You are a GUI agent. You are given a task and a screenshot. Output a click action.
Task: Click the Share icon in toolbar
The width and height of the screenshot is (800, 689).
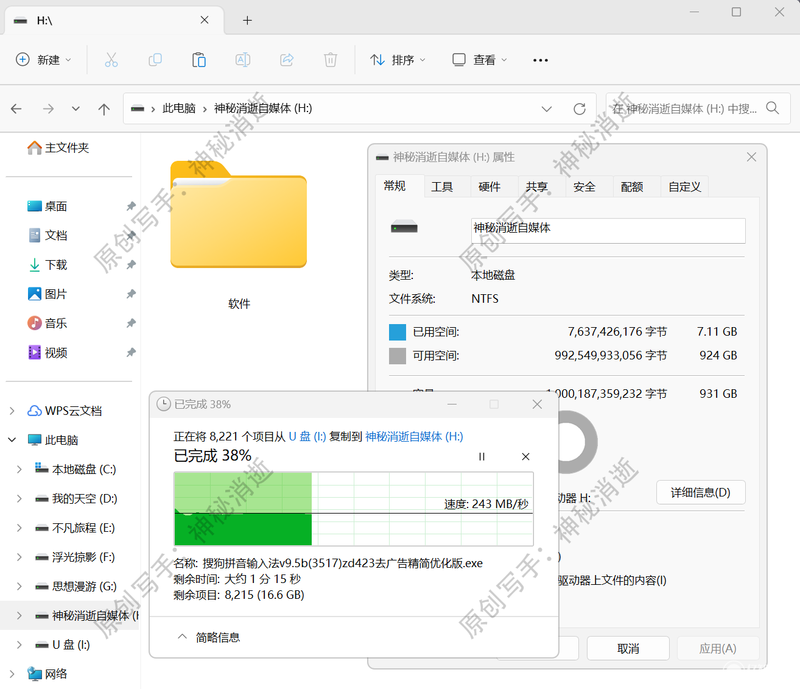coord(287,60)
